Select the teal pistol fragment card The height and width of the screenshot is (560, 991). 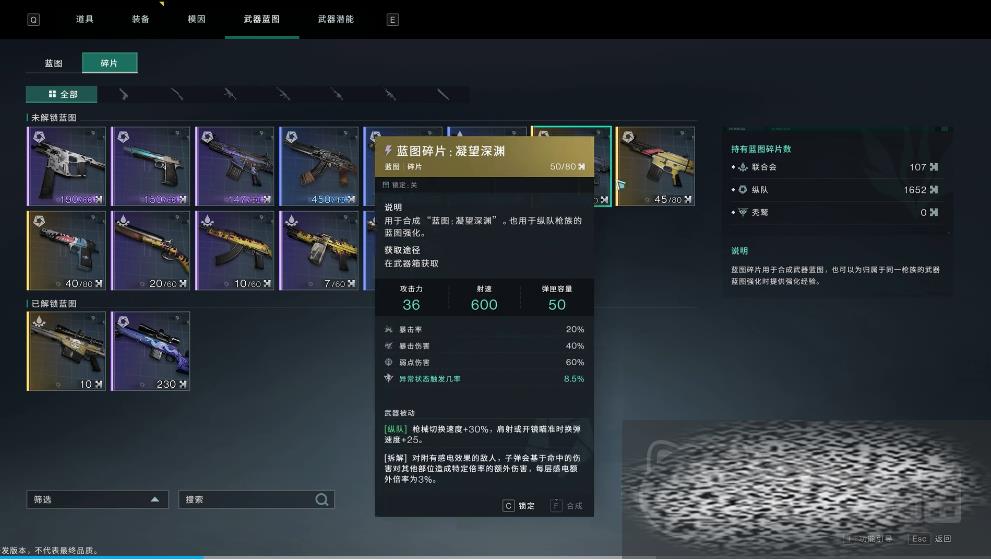tap(150, 166)
